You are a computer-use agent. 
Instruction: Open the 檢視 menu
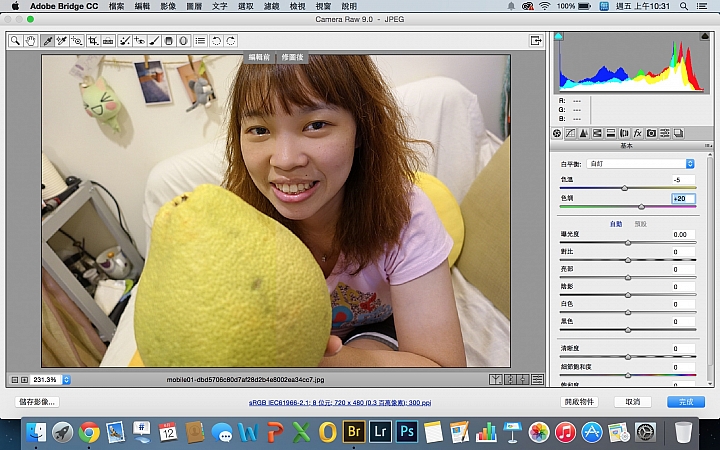[298, 6]
